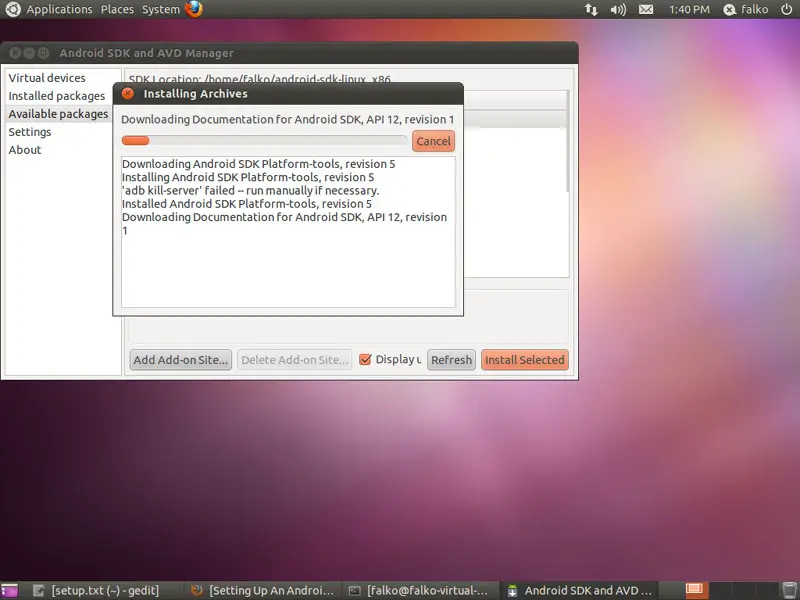The image size is (800, 600).
Task: Click the SDK Location path text
Action: pos(260,79)
